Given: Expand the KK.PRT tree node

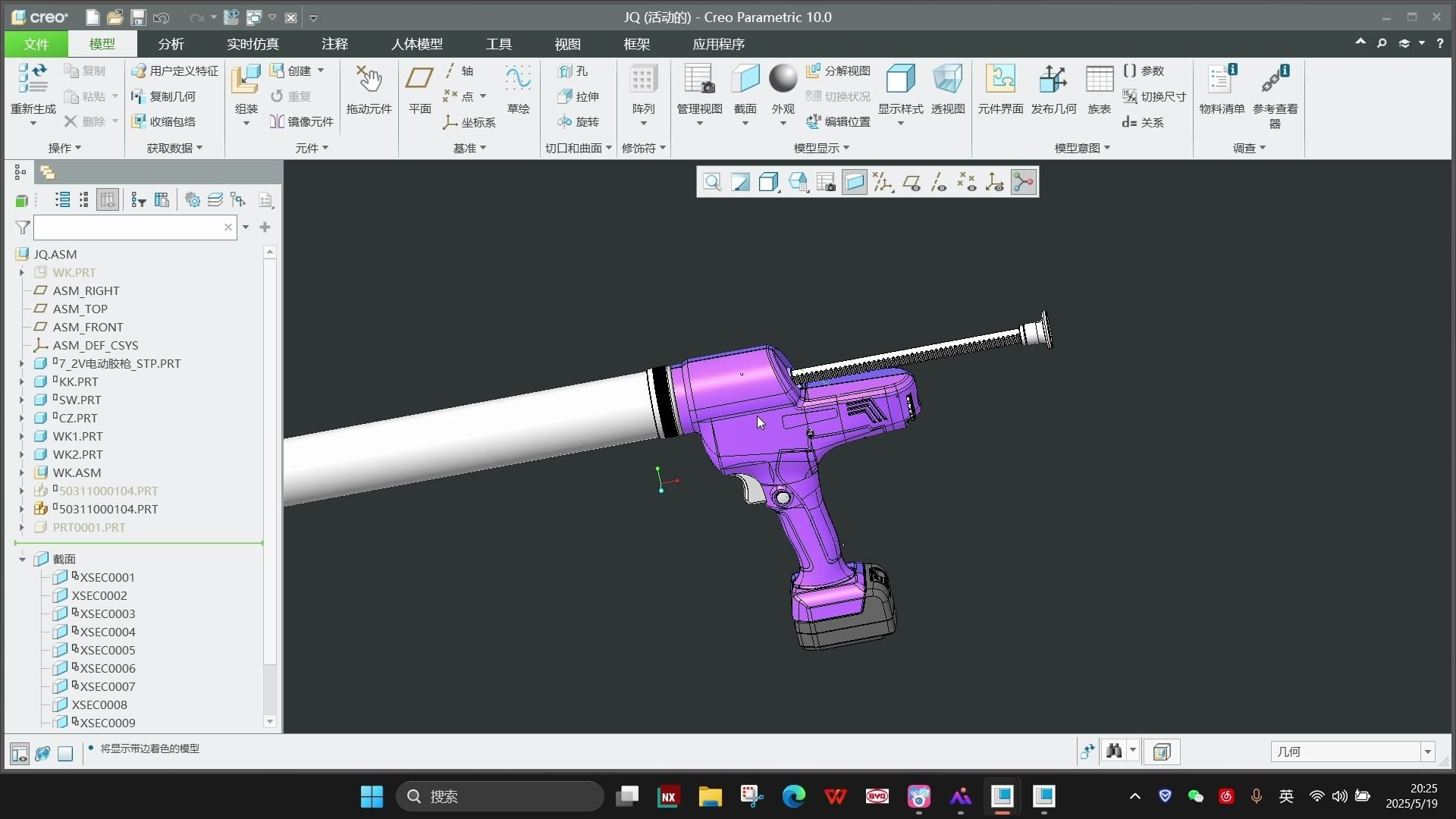Looking at the screenshot, I should click(21, 381).
